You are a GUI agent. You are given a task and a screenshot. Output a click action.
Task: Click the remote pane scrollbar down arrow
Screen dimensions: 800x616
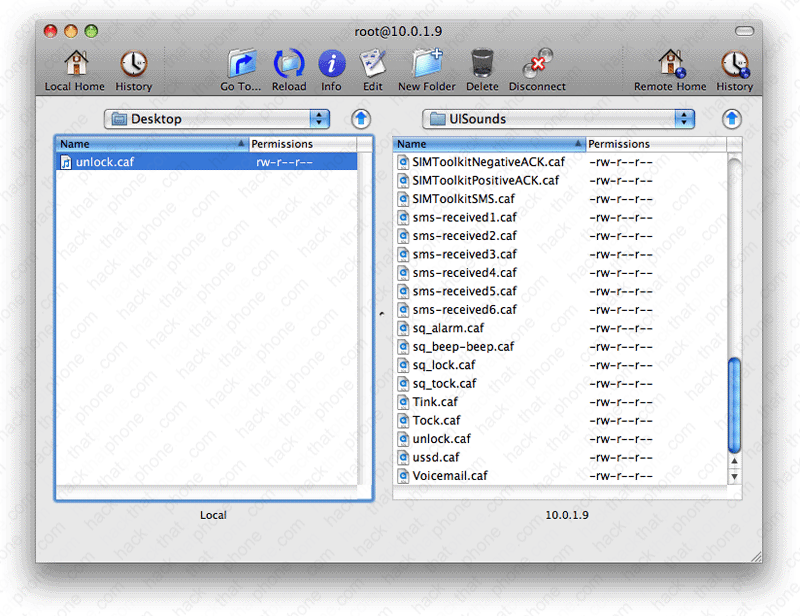point(735,478)
